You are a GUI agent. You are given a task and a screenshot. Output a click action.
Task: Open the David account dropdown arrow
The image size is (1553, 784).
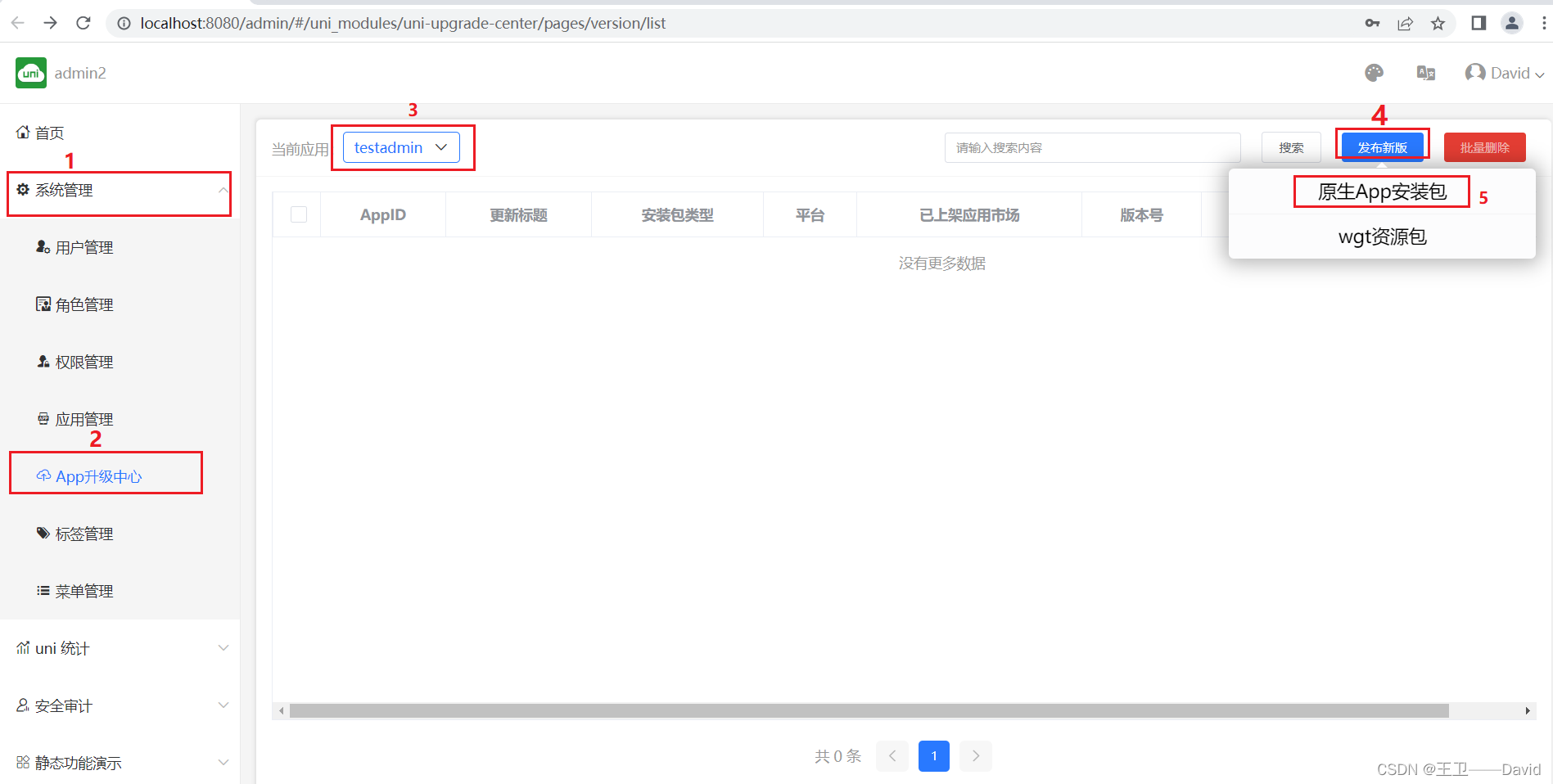pos(1539,74)
